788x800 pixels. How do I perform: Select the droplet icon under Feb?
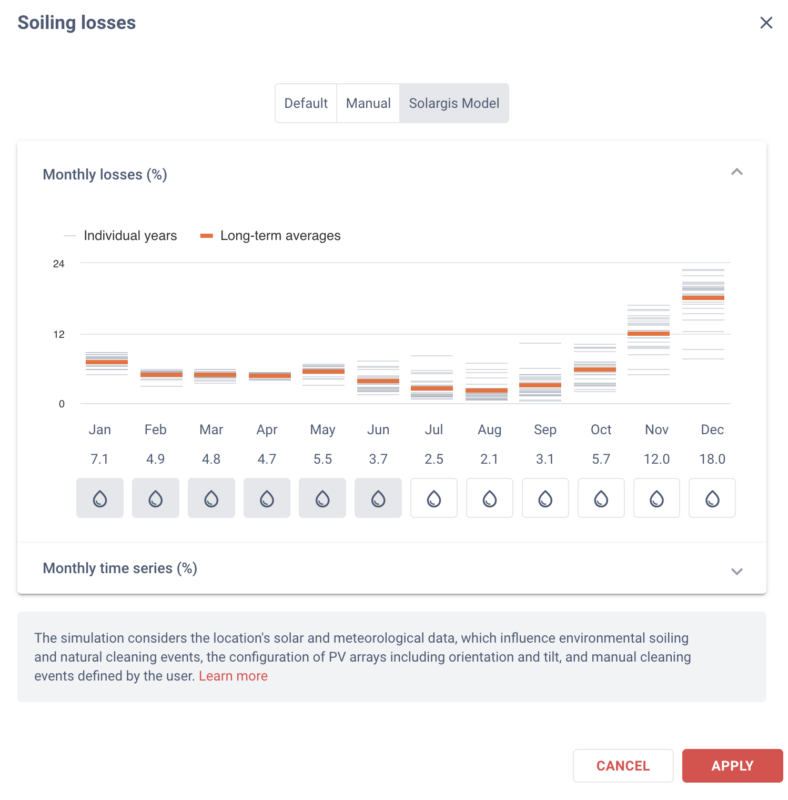[x=156, y=497]
